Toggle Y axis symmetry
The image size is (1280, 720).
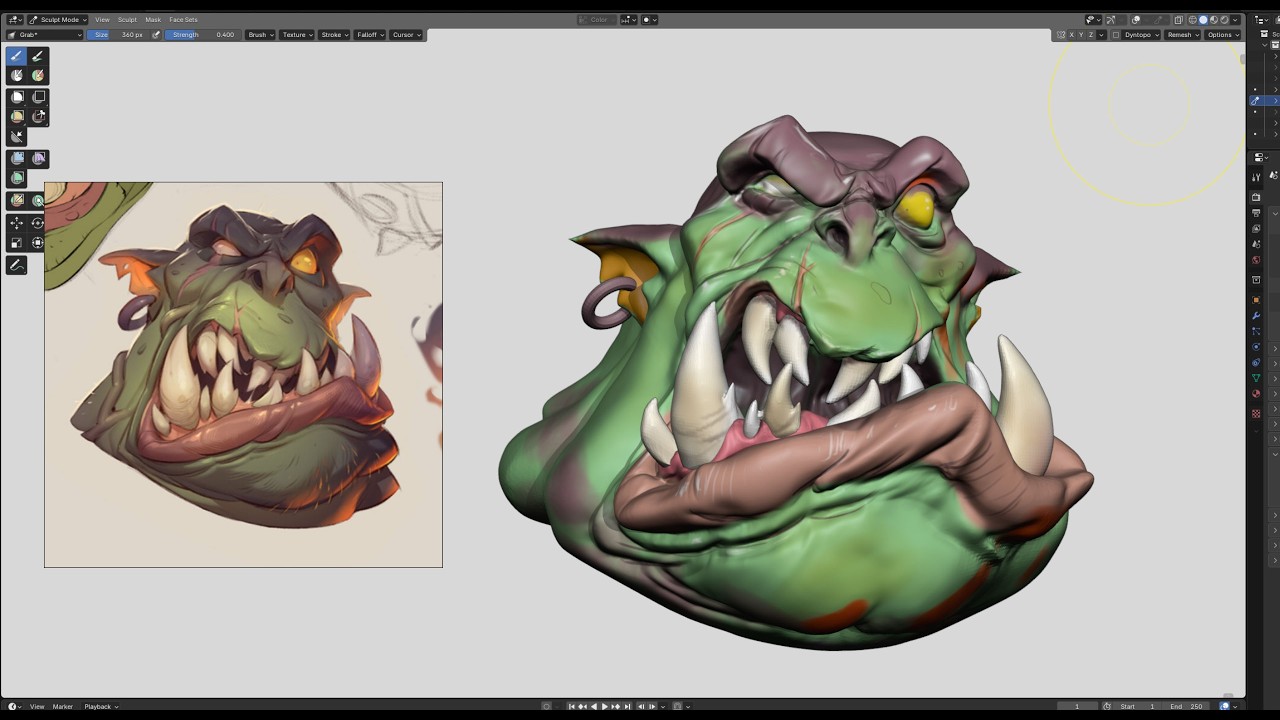click(1081, 35)
